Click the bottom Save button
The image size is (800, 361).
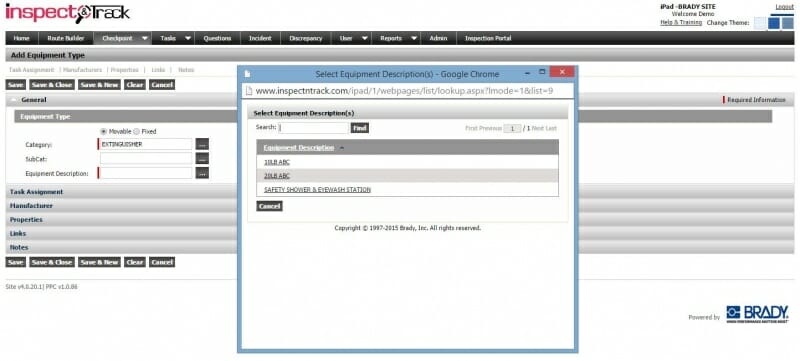pos(16,262)
